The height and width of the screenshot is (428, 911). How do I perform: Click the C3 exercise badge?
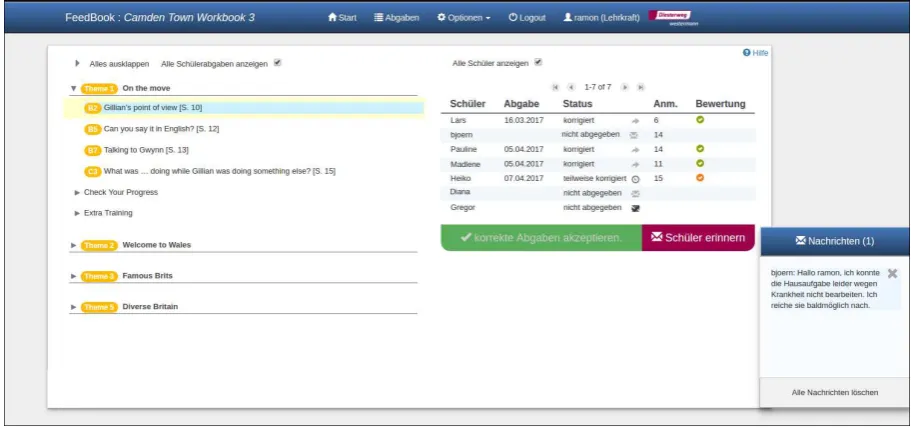(93, 172)
